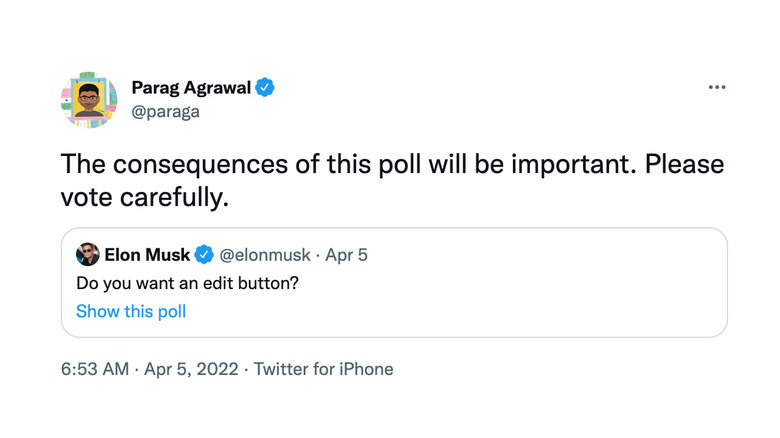Click the @elonmusk handle

262,254
